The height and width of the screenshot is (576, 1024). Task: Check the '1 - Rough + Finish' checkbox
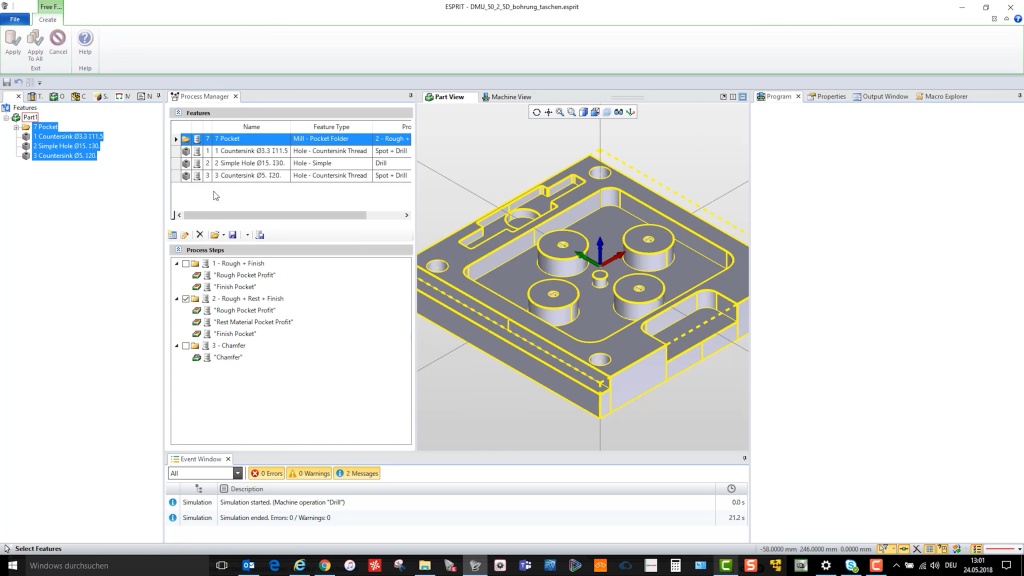tap(186, 263)
